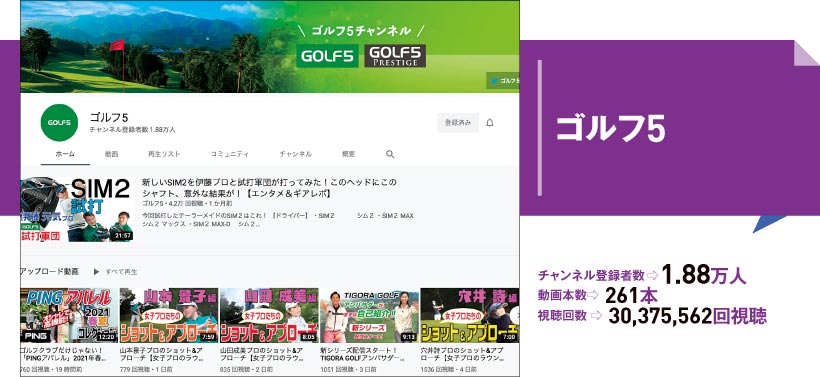820x377 pixels.
Task: Click the title ゴルフクラブだけじゃない！PINGアパレル
Action: pos(64,355)
